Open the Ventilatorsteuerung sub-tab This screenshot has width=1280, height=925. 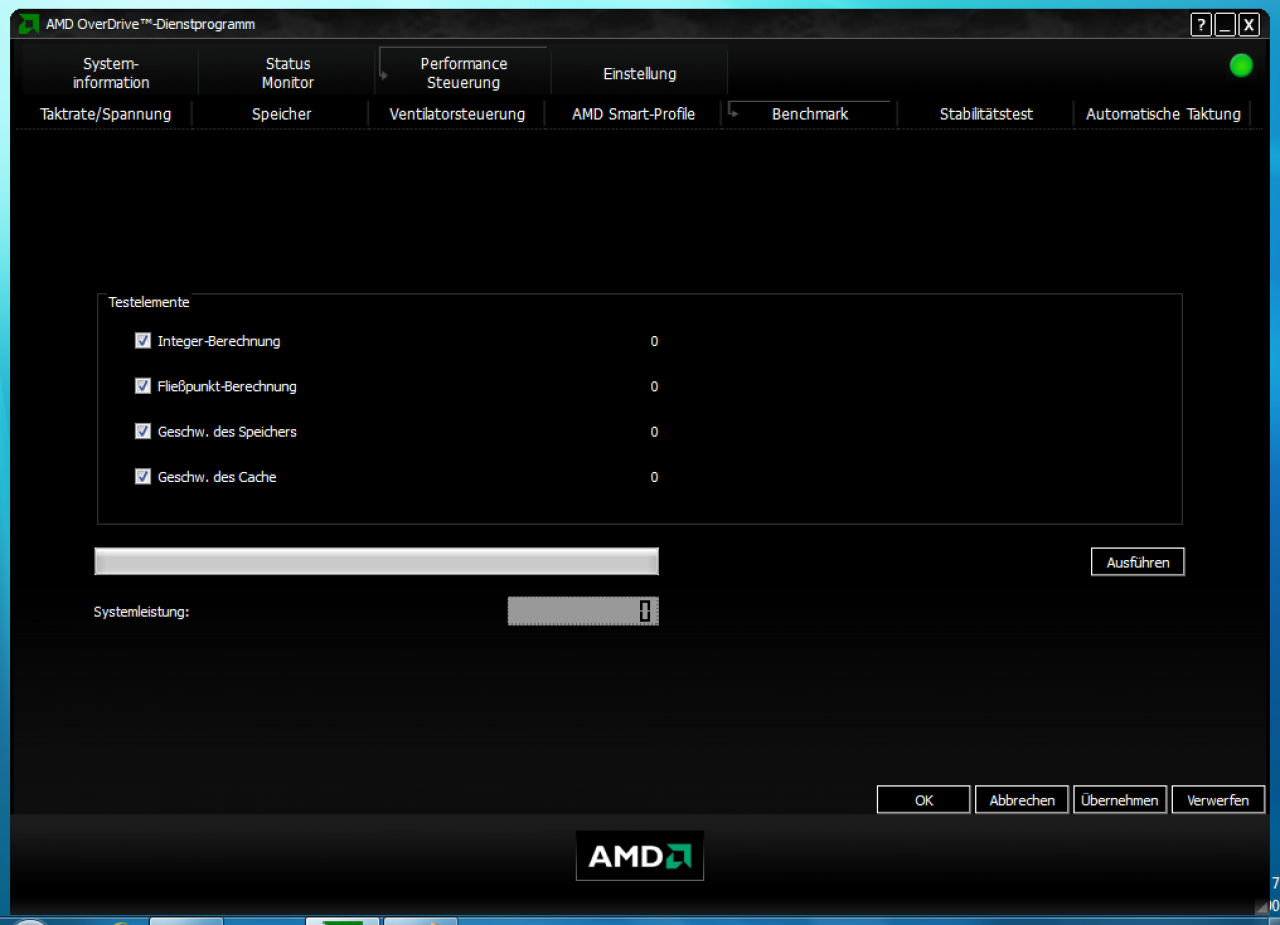(457, 114)
